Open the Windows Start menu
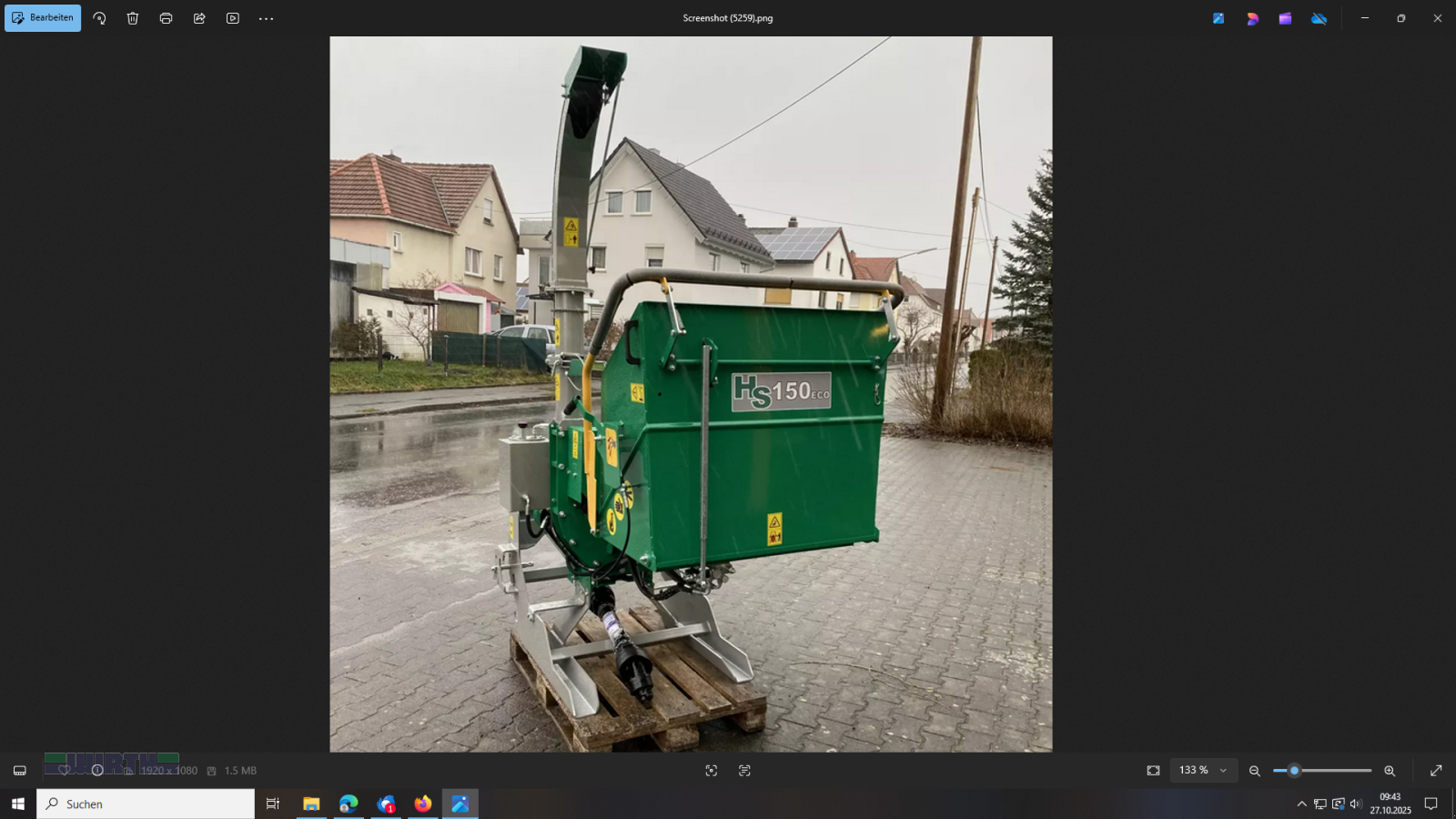The height and width of the screenshot is (819, 1456). (x=18, y=804)
